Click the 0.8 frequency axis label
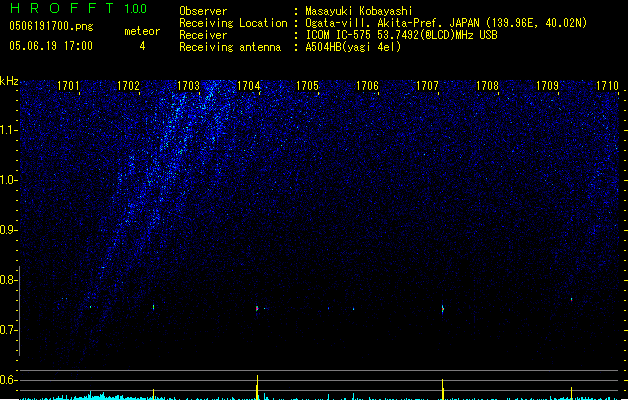The image size is (629, 400). pos(9,280)
